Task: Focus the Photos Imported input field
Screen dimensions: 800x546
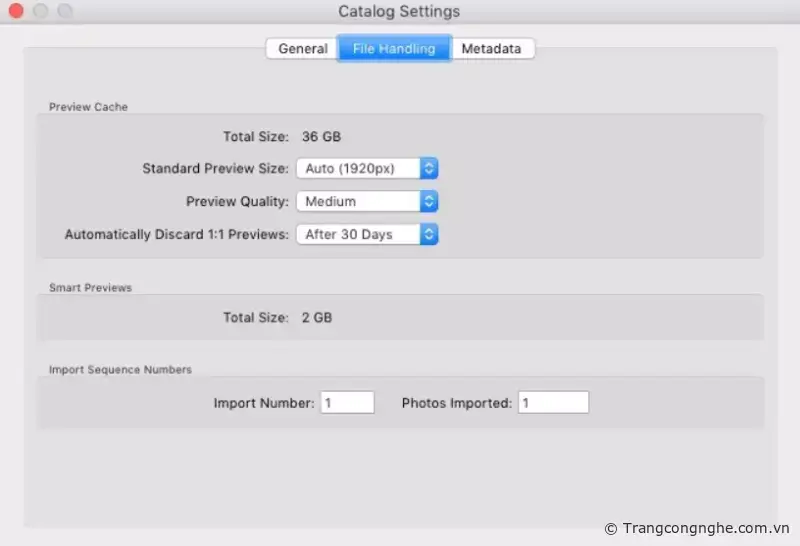Action: [x=553, y=402]
